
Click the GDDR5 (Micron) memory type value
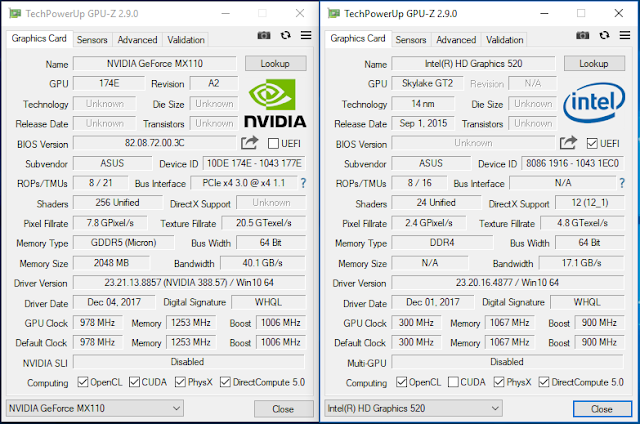click(x=124, y=243)
